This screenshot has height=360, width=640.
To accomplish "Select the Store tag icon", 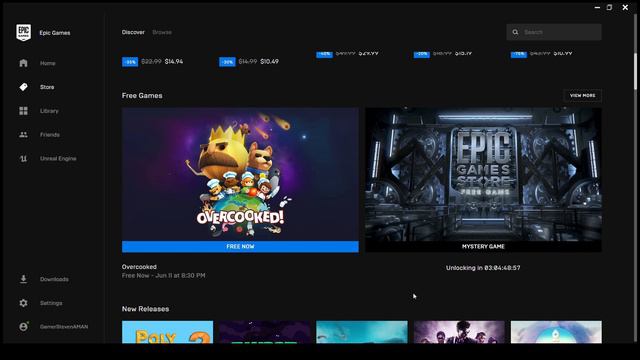I will (24, 87).
